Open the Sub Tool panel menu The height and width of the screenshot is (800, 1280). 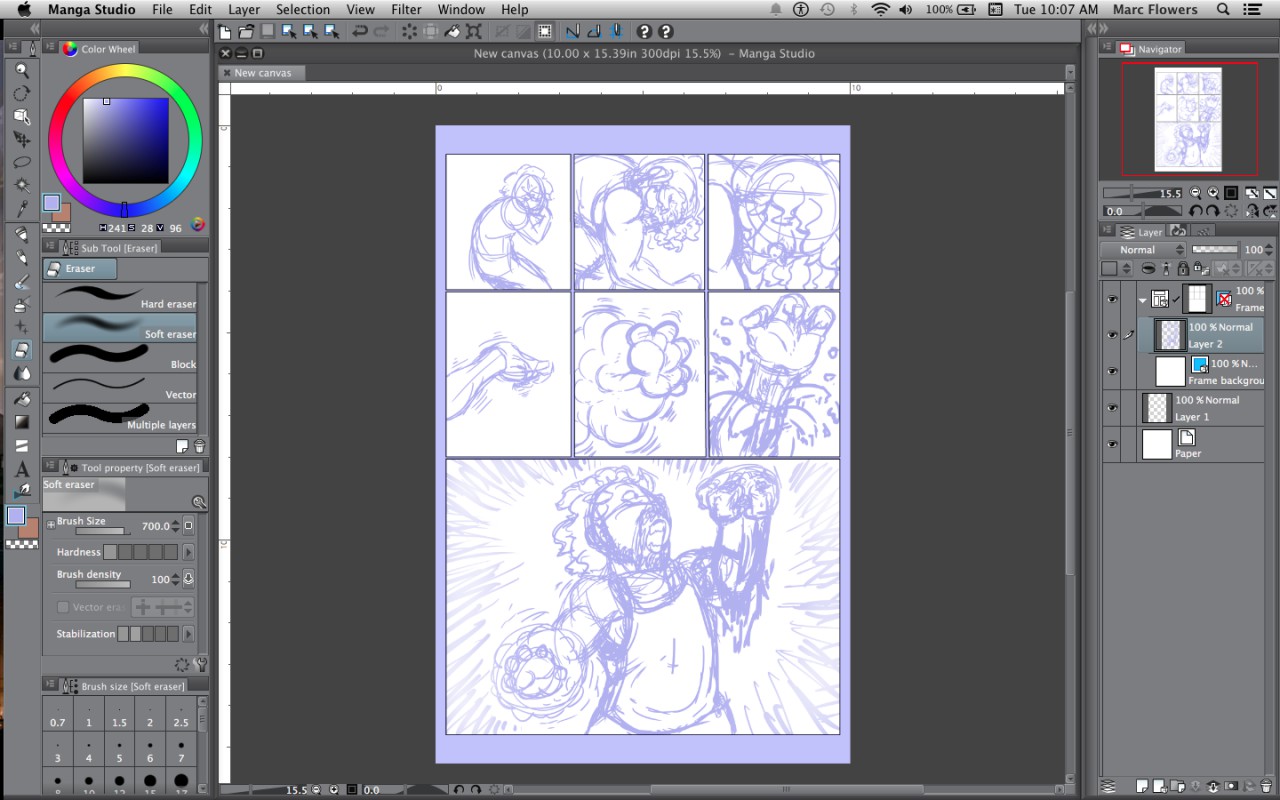49,247
